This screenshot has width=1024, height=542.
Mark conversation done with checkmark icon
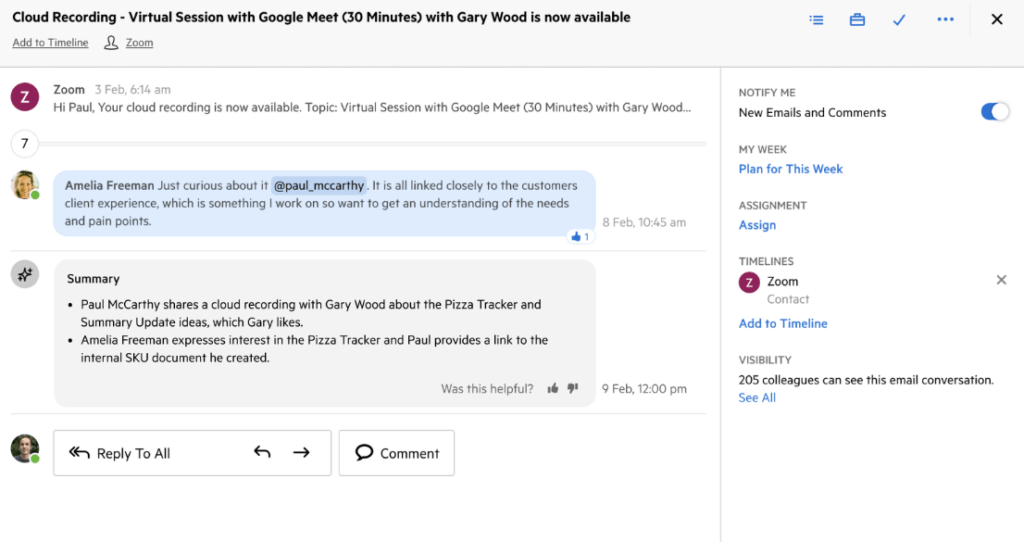[x=899, y=20]
